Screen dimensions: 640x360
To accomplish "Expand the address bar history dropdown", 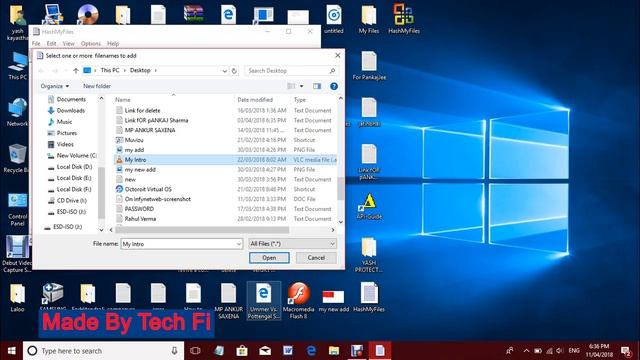I will 224,71.
